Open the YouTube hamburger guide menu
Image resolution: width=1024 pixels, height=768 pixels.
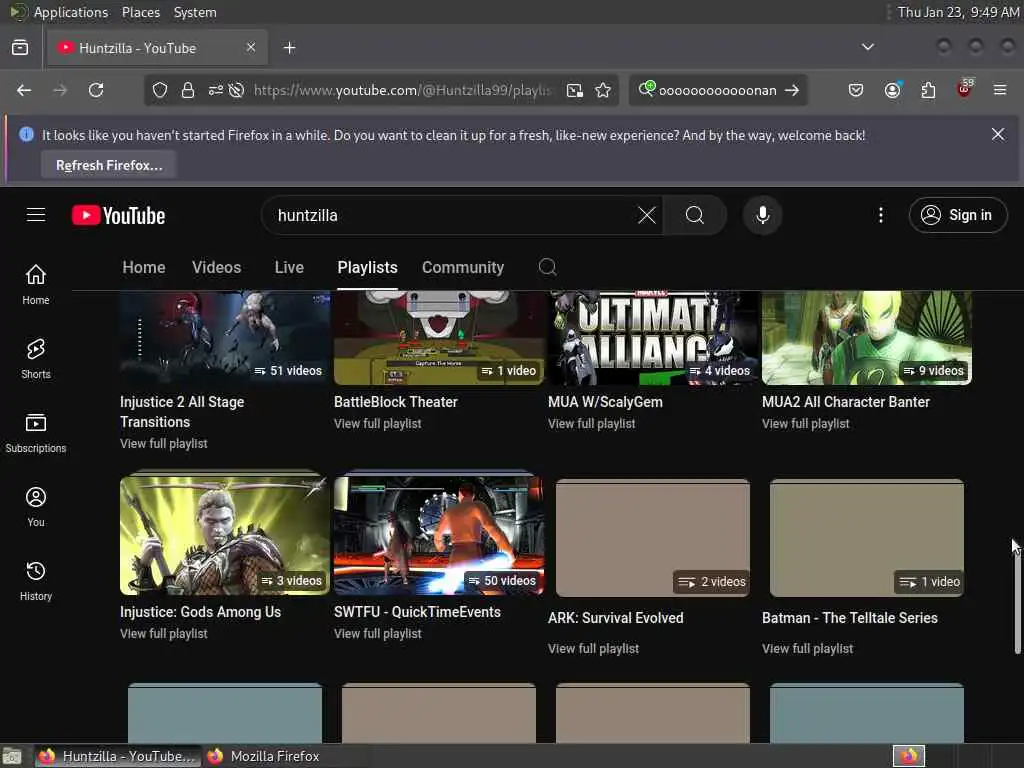(x=36, y=215)
